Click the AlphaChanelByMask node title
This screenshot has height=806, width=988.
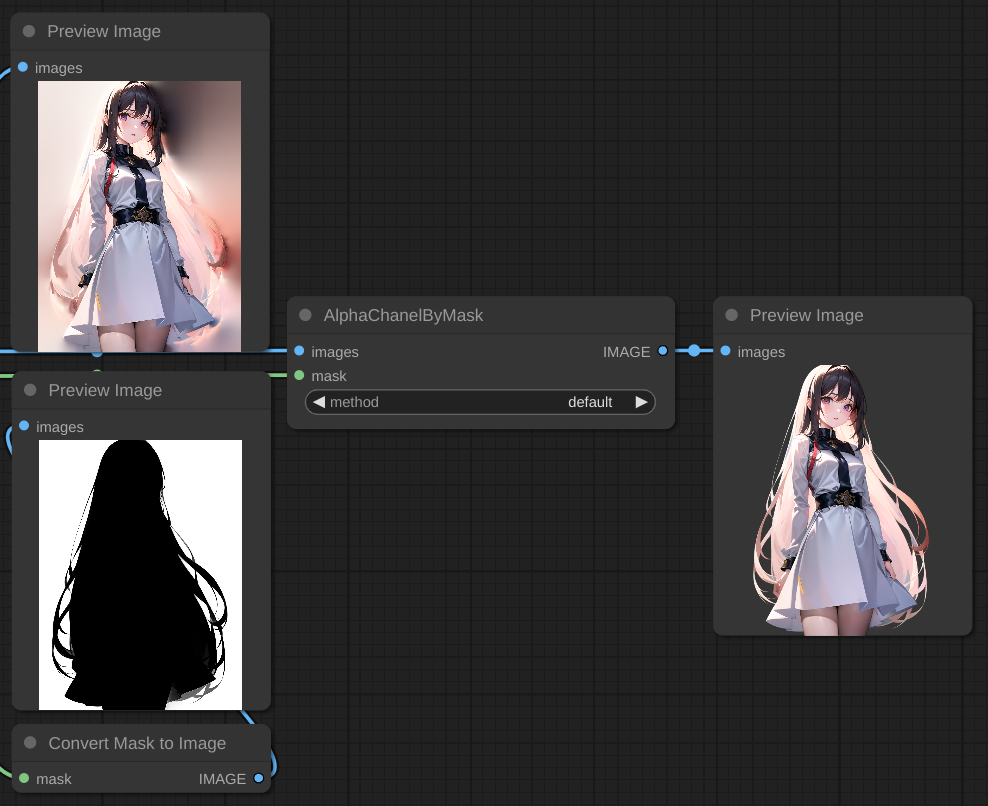tap(403, 315)
